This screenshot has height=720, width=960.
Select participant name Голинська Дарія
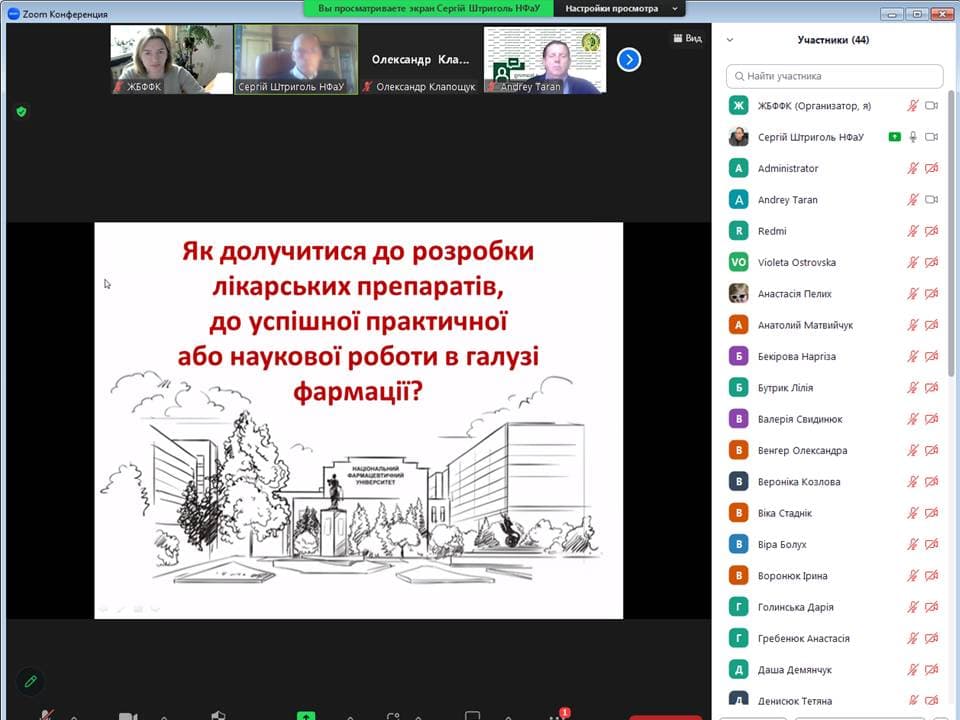(x=795, y=607)
